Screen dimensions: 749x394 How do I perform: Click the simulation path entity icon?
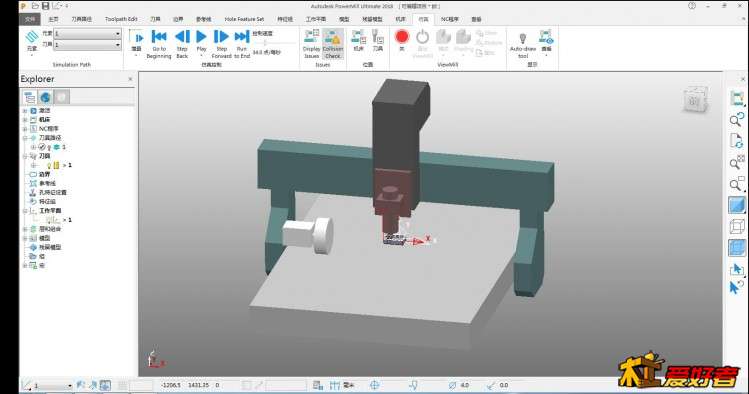coord(32,37)
